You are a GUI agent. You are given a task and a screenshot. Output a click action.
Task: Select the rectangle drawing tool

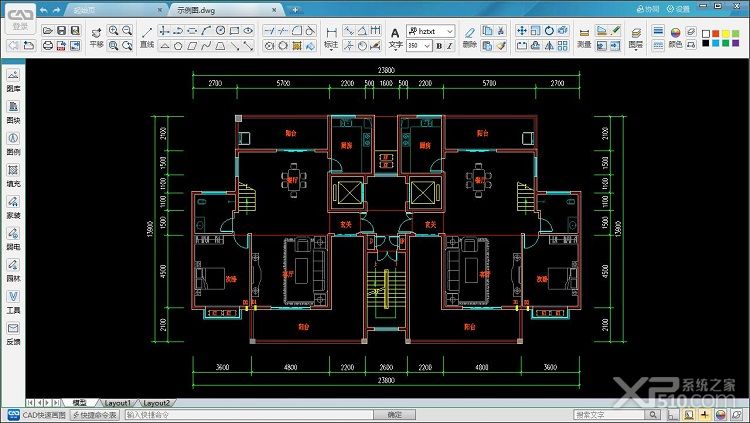234,31
